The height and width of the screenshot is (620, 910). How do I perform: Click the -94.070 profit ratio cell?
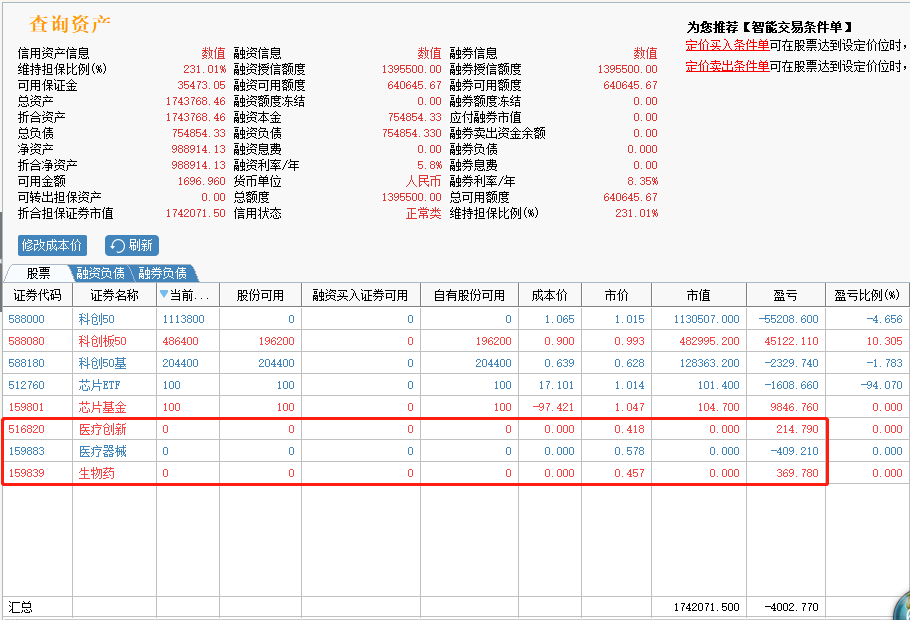click(884, 385)
